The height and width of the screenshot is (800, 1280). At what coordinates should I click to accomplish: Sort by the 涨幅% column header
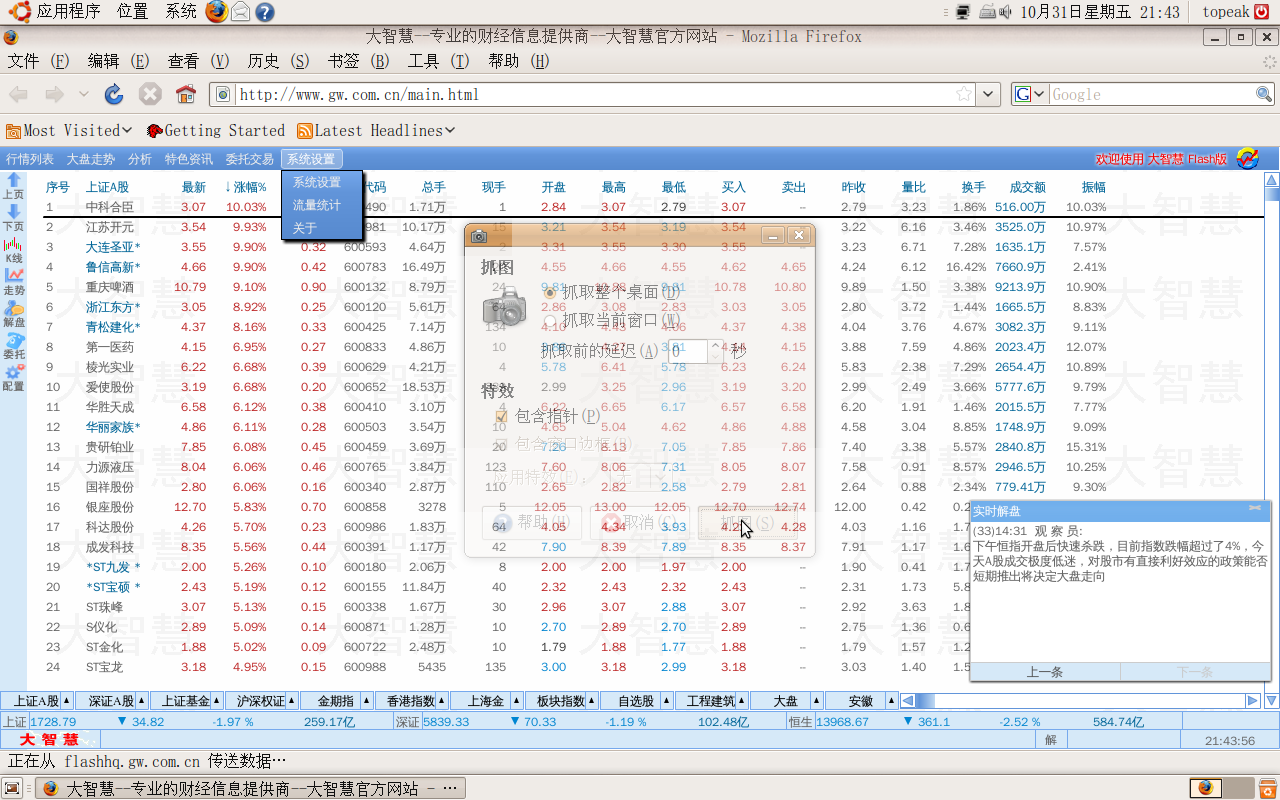click(245, 187)
